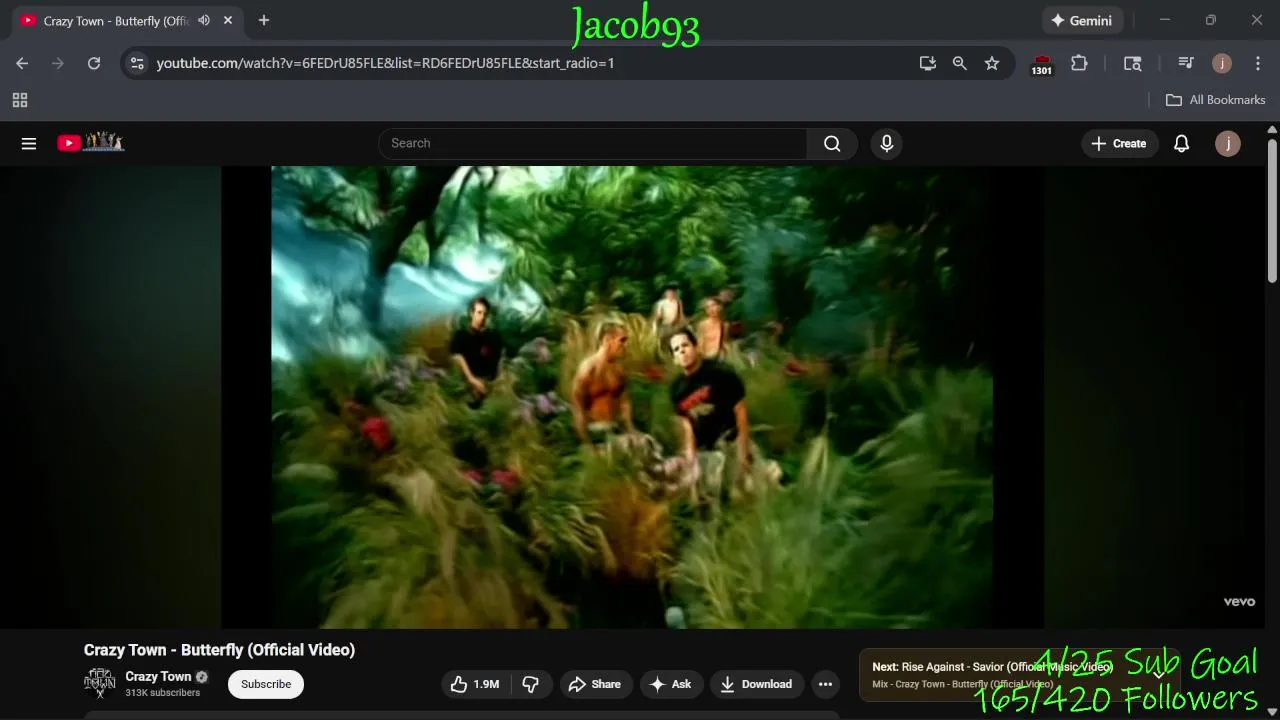Subscribe to Crazy Town channel
1280x720 pixels.
click(x=266, y=684)
